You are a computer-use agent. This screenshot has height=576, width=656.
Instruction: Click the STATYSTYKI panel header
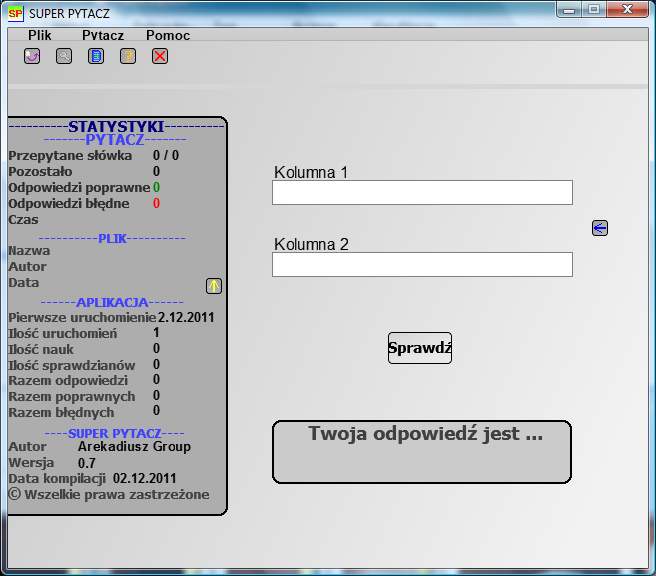[x=116, y=127]
